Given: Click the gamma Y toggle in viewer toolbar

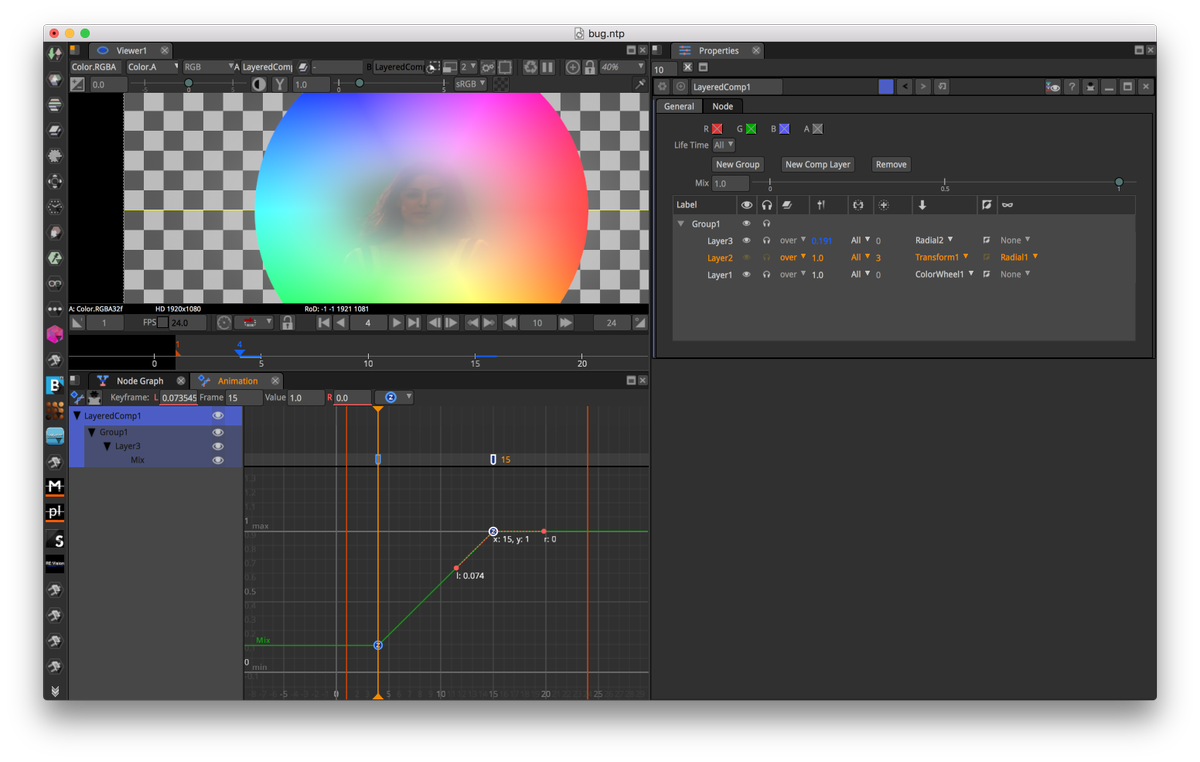Looking at the screenshot, I should [x=280, y=84].
